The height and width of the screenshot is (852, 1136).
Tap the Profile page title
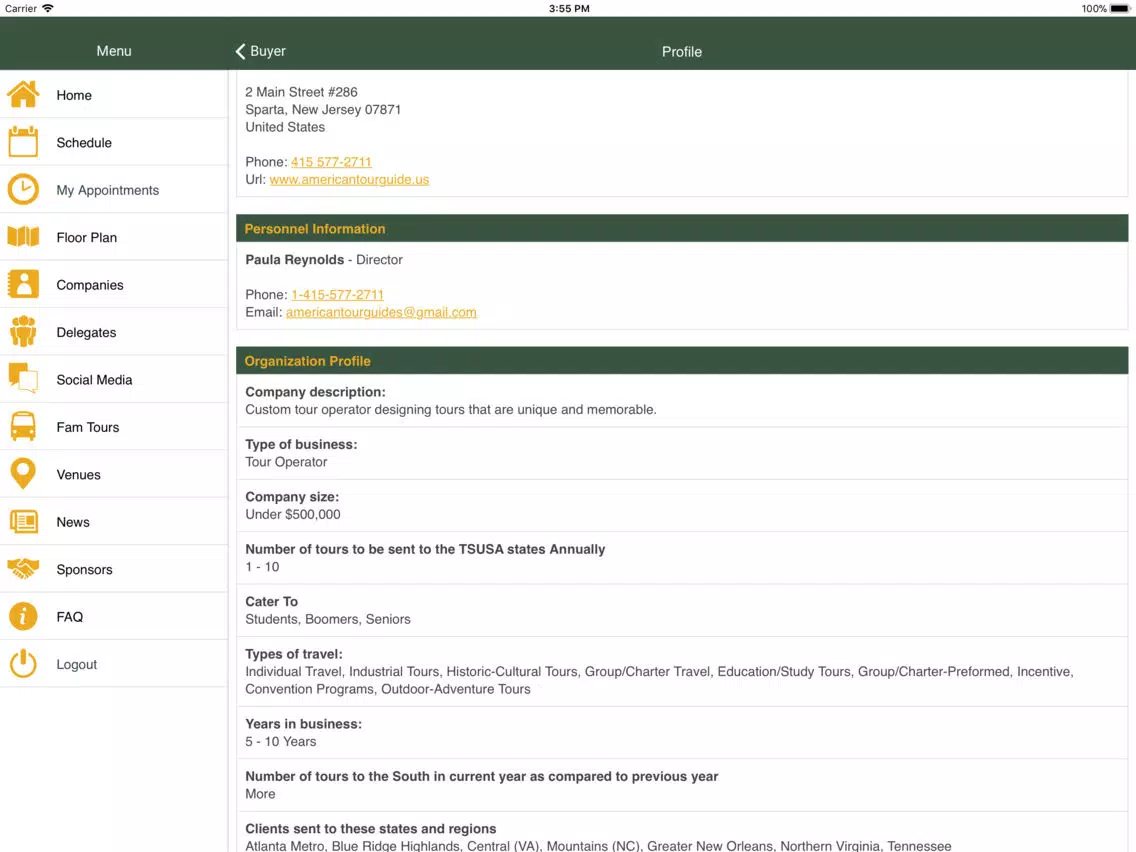[682, 51]
